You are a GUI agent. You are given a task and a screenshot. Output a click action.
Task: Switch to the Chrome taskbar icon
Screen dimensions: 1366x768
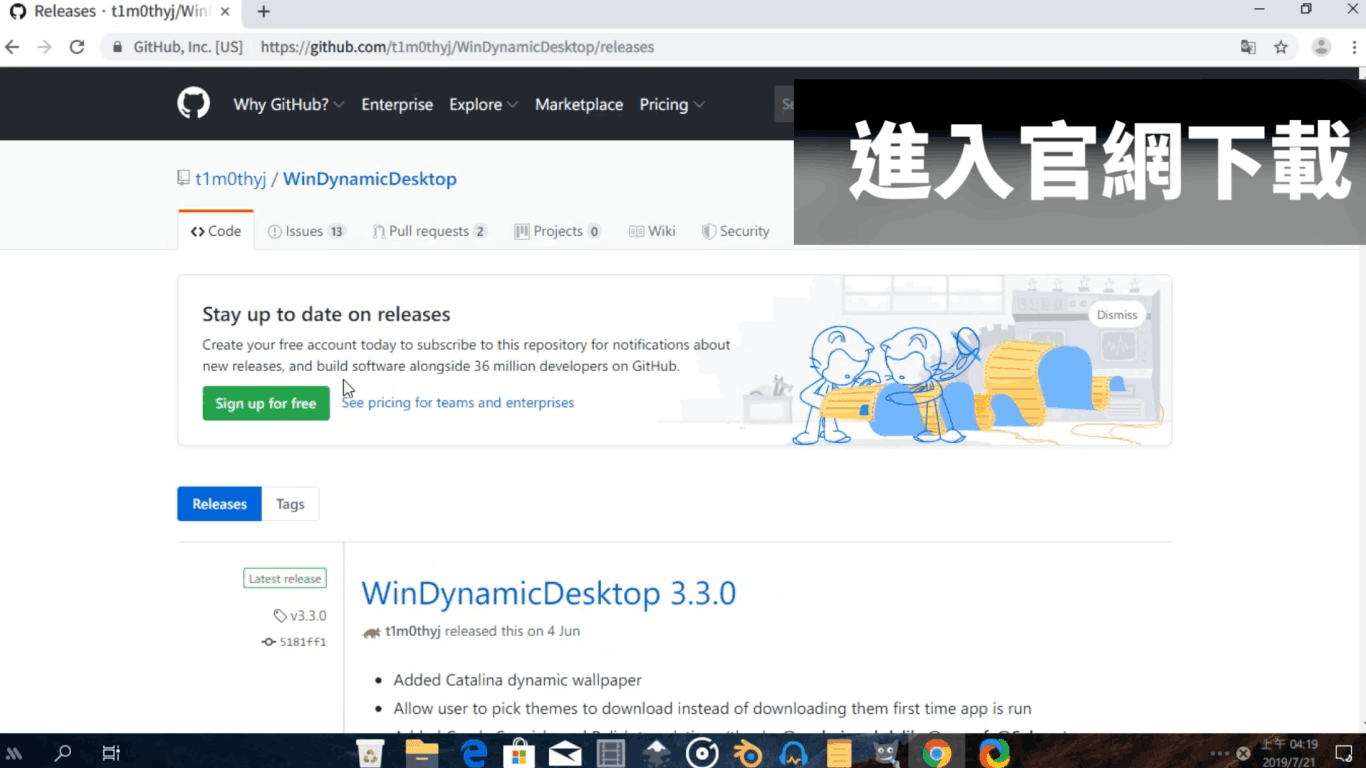pyautogui.click(x=937, y=753)
